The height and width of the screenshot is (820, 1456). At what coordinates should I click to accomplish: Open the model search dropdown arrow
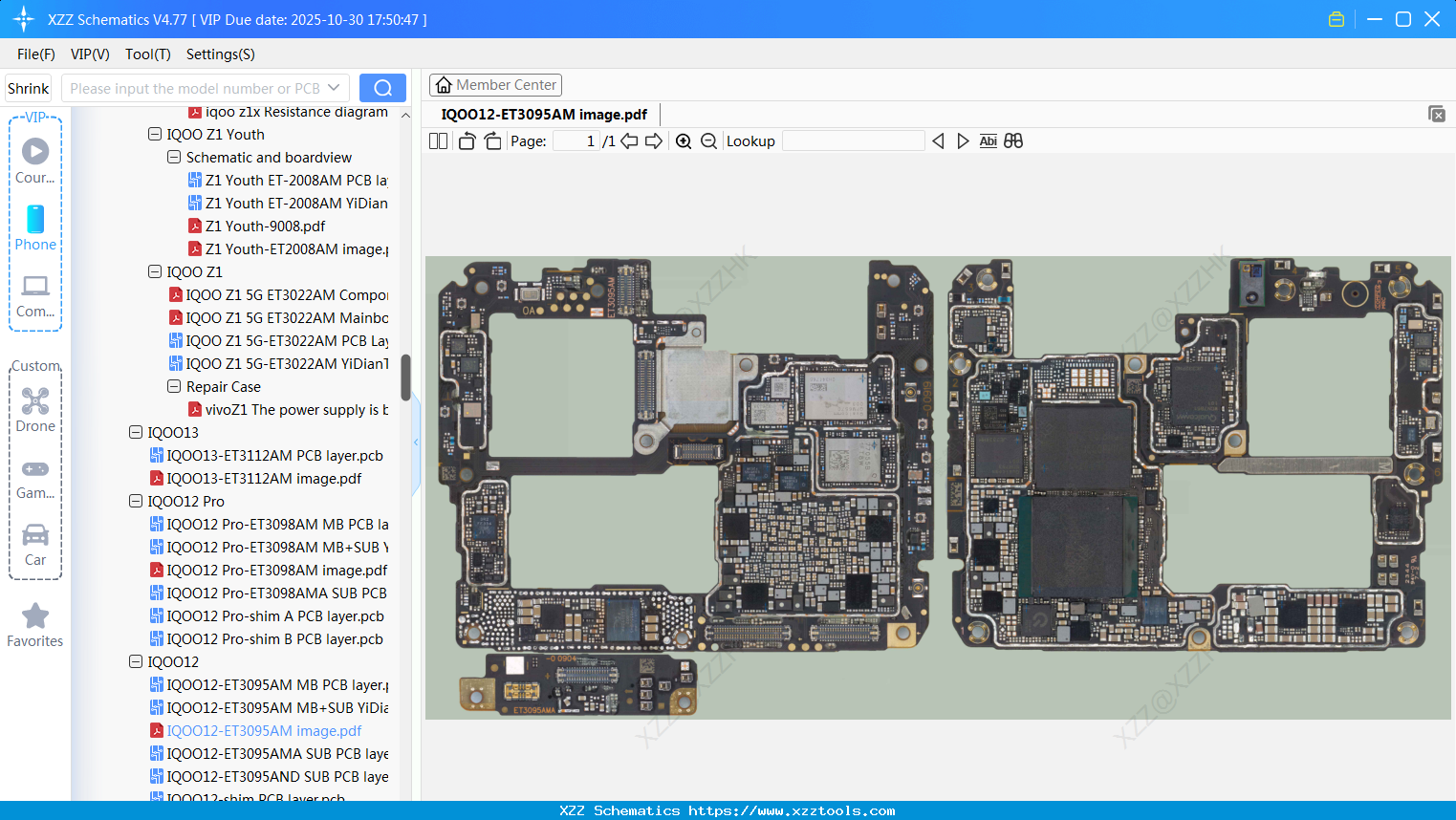pyautogui.click(x=336, y=87)
